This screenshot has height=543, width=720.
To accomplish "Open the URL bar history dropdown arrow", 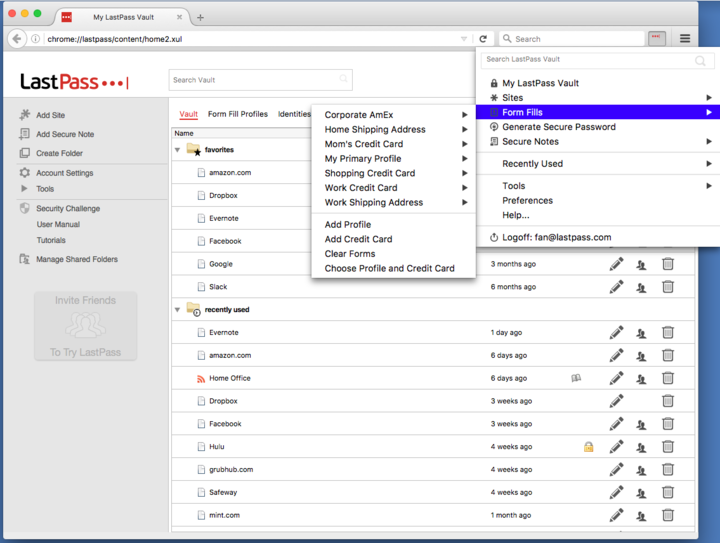I will pos(464,39).
